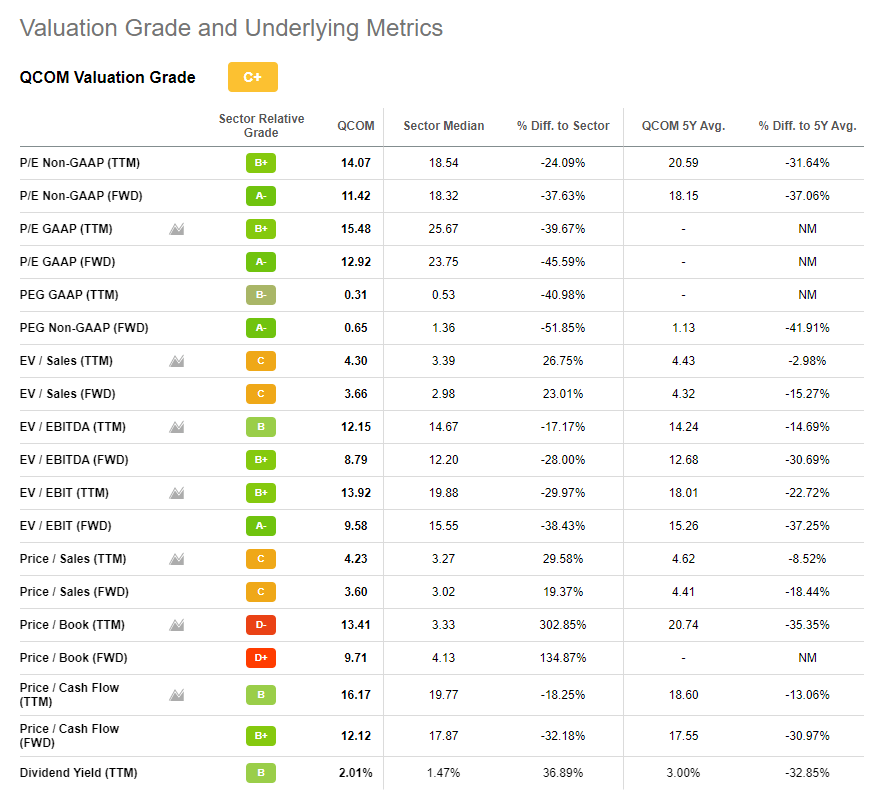This screenshot has width=870, height=802.
Task: Open the PEG GAAP (TTM) metric
Action: (69, 295)
